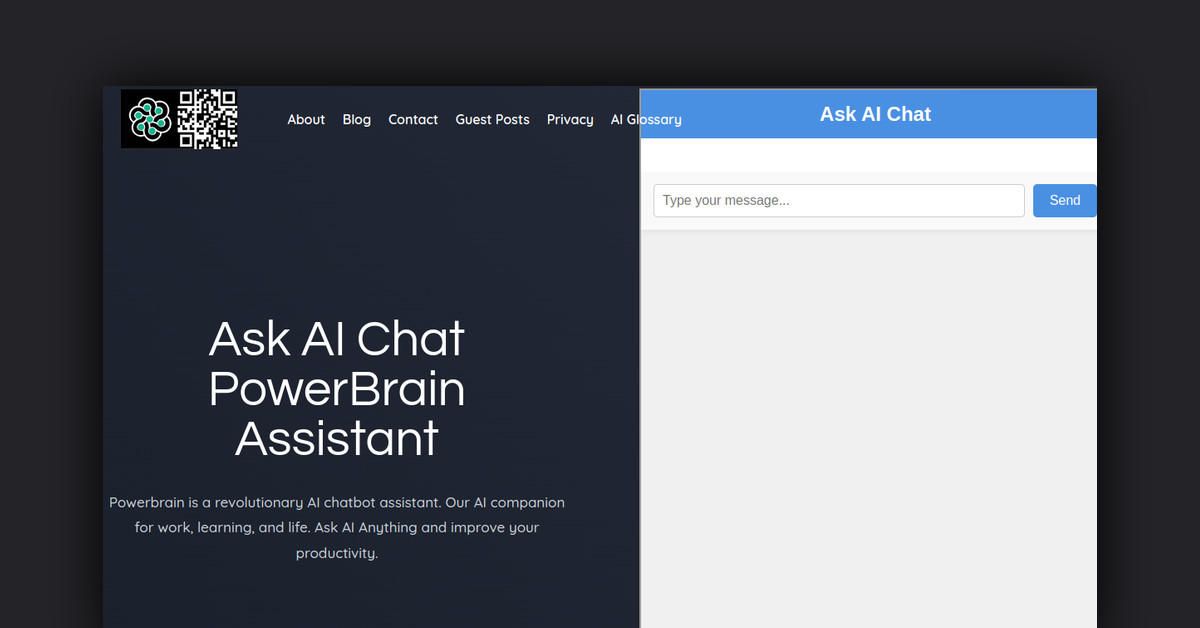Click the QR code image beside the logo
The image size is (1200, 628).
pyautogui.click(x=207, y=119)
